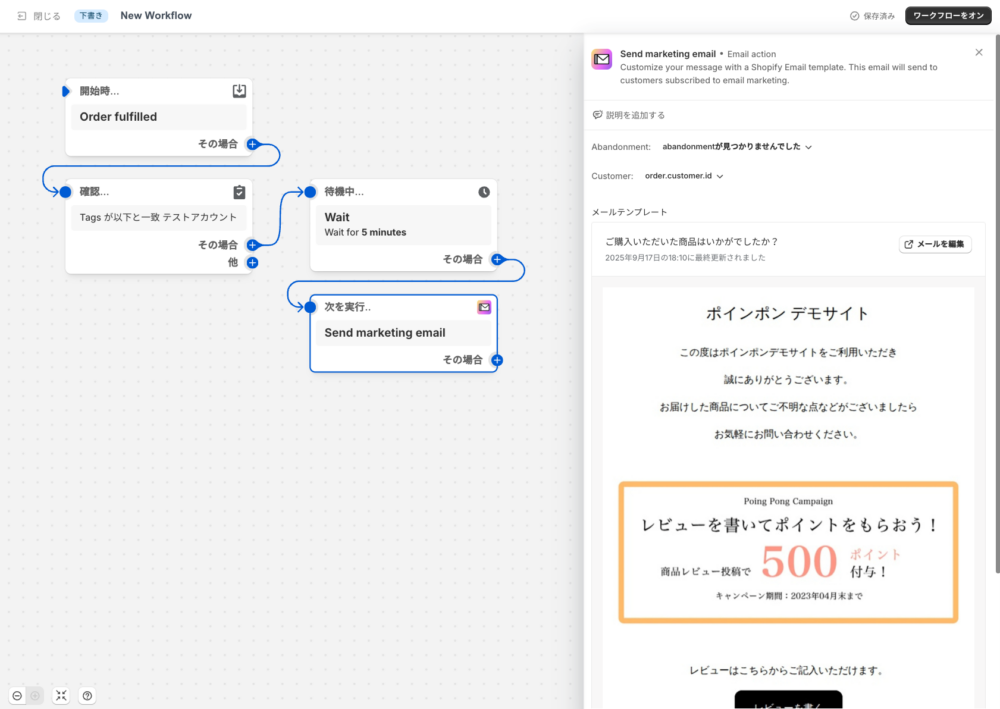Open the help question mark icon
The image size is (1000, 709).
[87, 696]
